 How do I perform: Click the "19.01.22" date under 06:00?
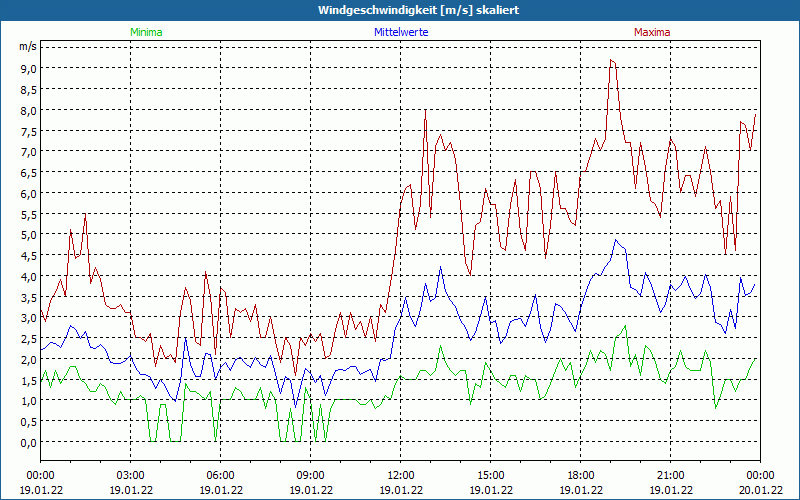220,490
